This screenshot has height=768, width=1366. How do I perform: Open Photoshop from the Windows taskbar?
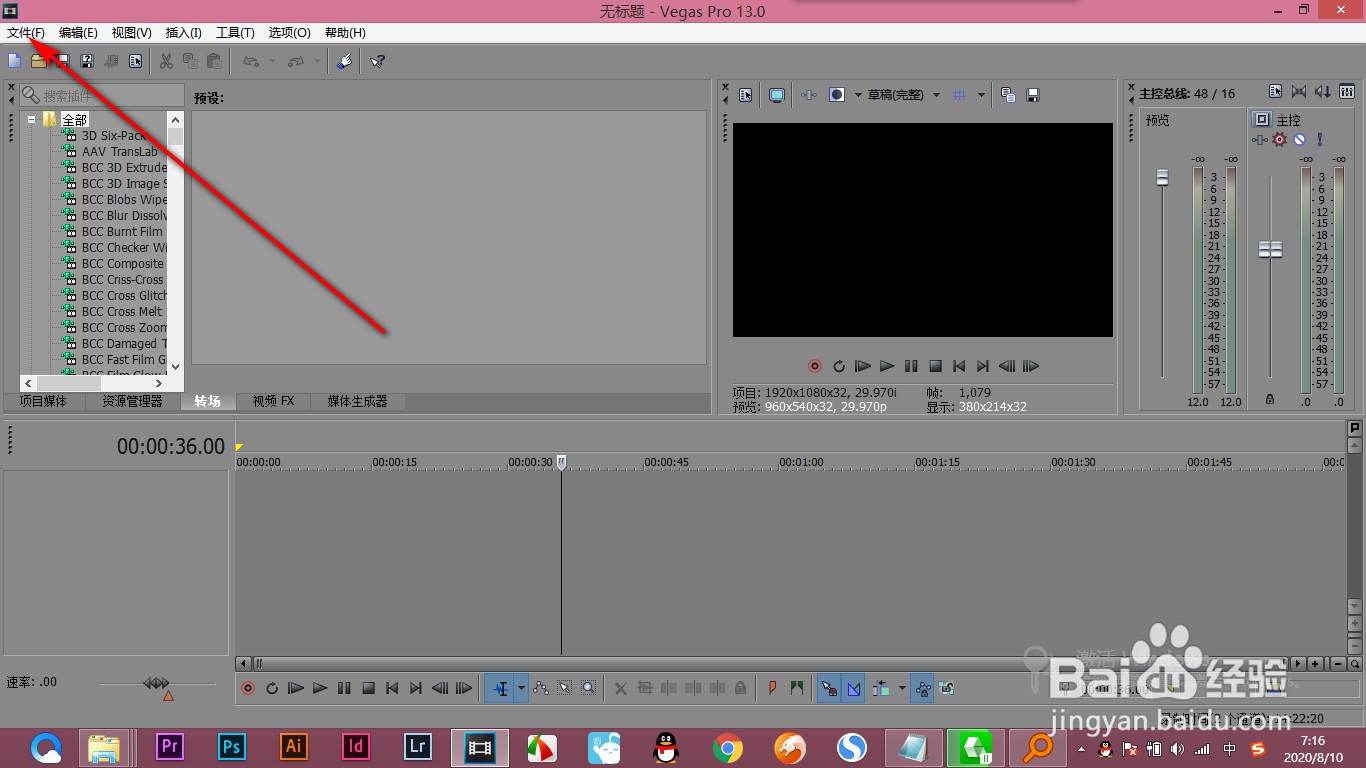tap(232, 747)
